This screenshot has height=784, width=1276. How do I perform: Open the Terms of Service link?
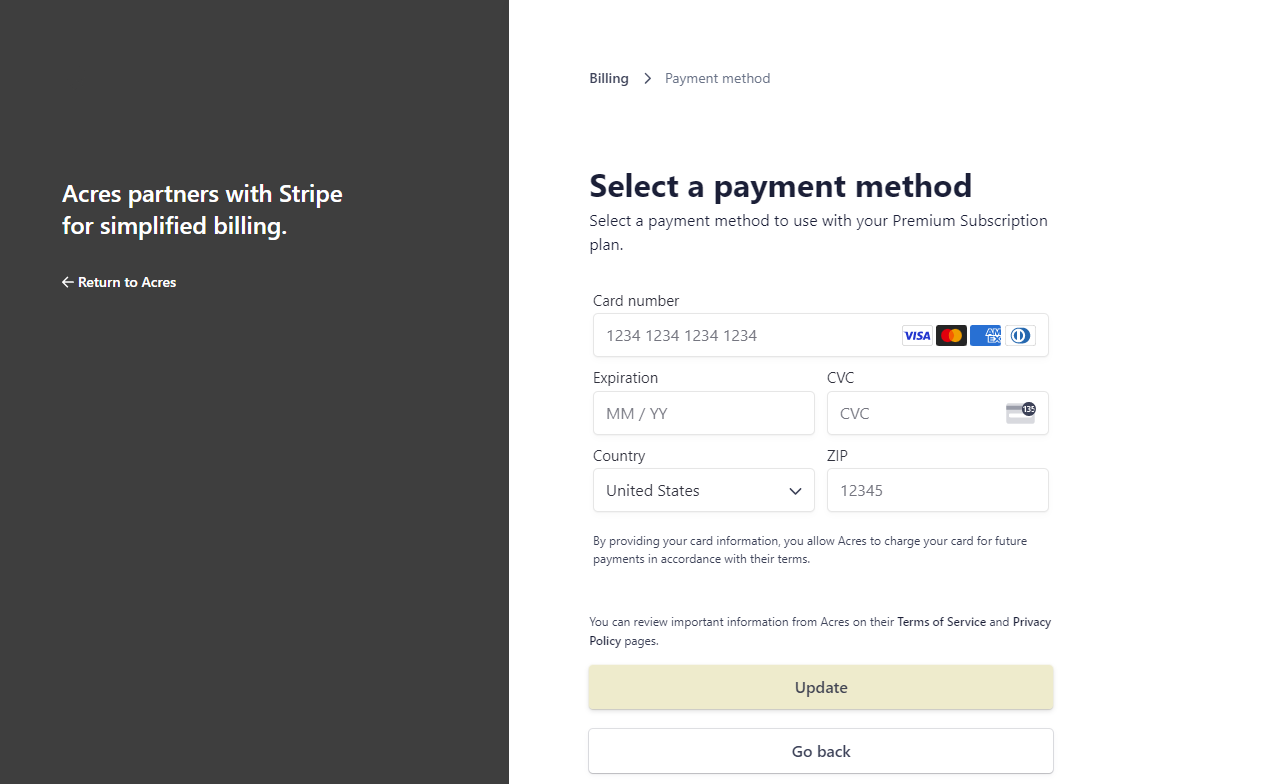click(x=941, y=621)
